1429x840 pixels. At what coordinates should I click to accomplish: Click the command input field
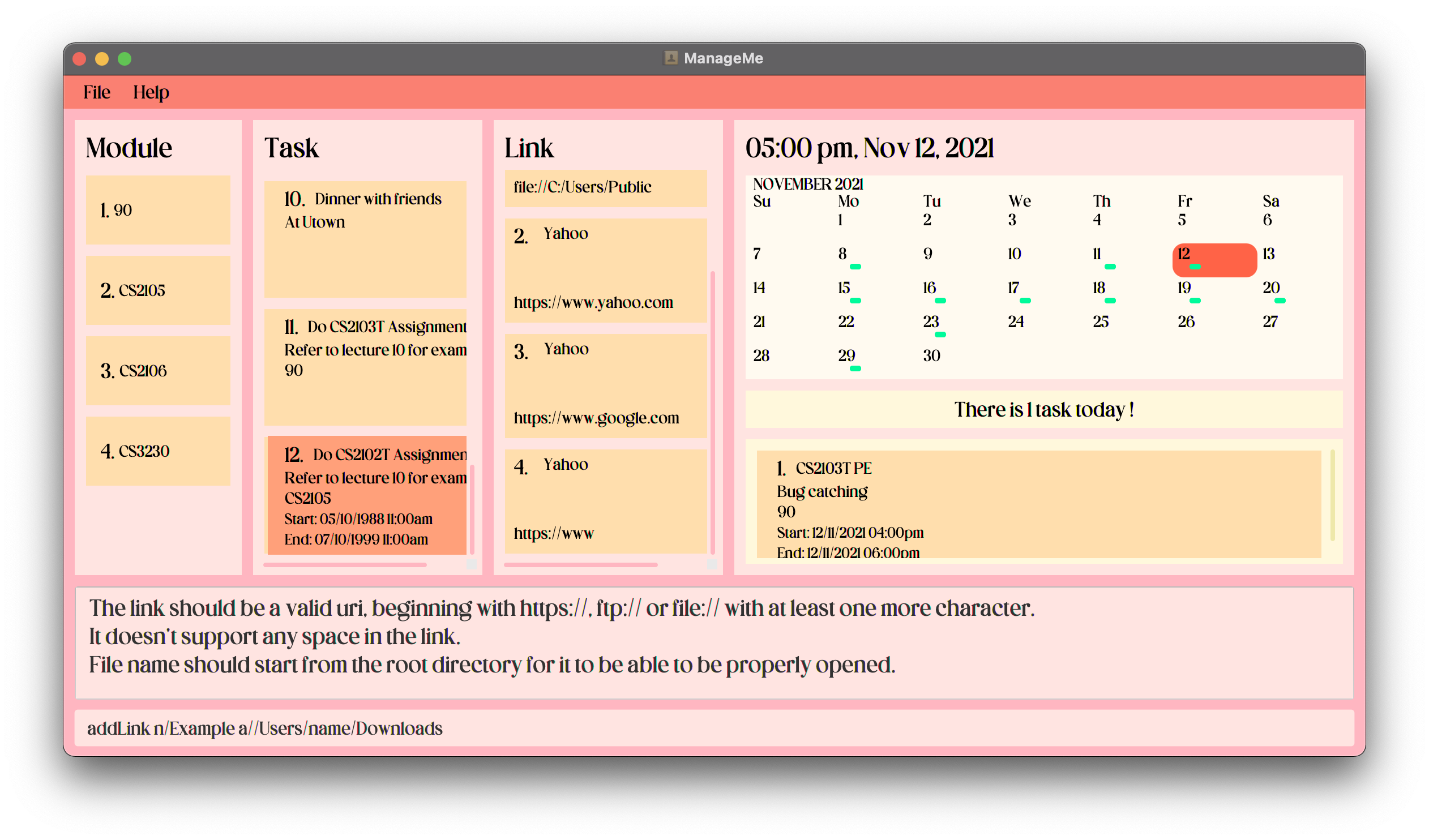[x=713, y=728]
